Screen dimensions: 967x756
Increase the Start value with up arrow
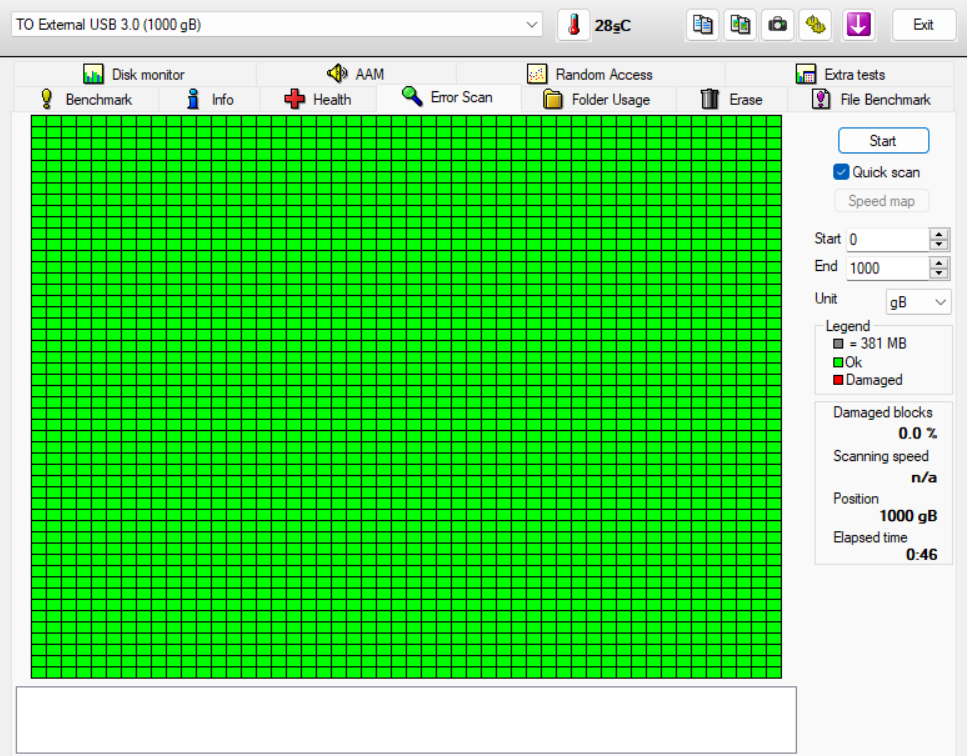pos(939,234)
